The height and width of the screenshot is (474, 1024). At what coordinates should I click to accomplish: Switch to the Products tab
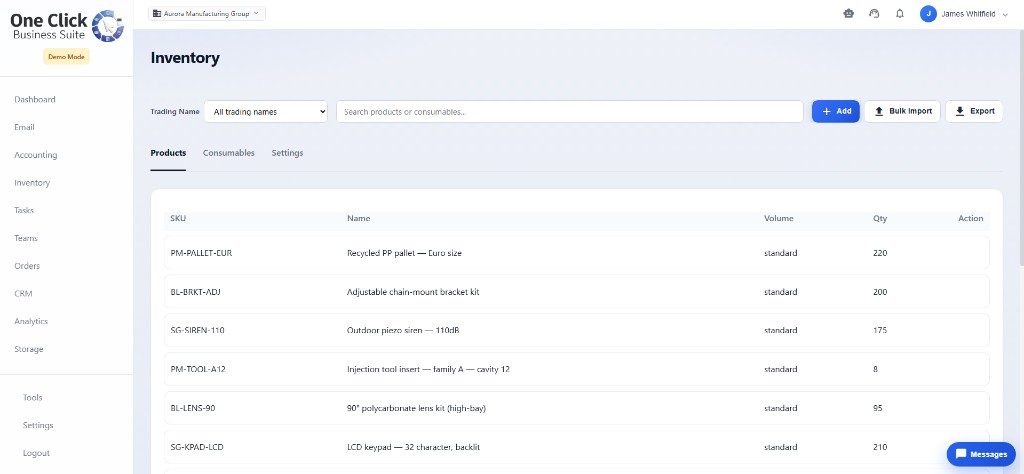pos(168,153)
